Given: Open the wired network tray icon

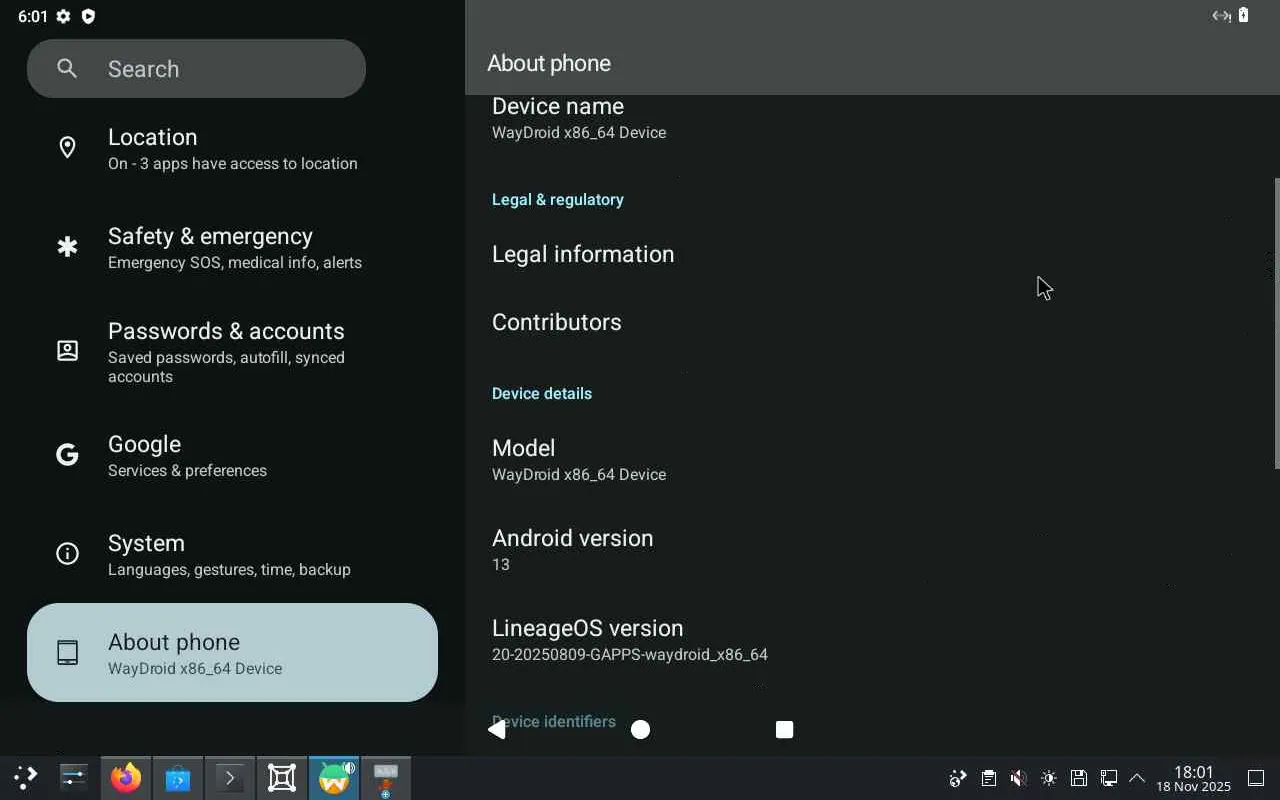Looking at the screenshot, I should [x=1108, y=778].
